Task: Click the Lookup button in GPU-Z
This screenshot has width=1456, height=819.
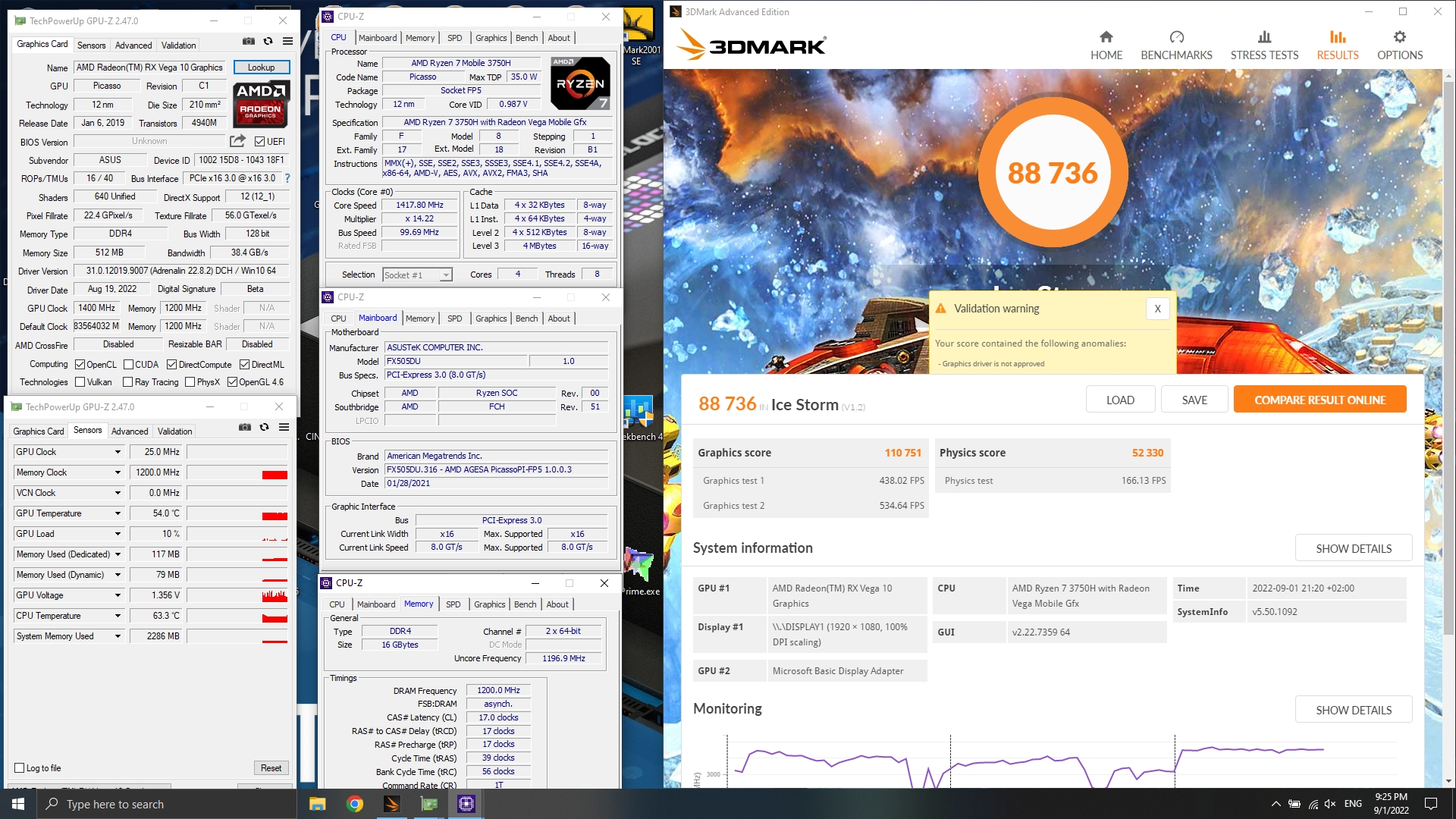Action: (262, 67)
